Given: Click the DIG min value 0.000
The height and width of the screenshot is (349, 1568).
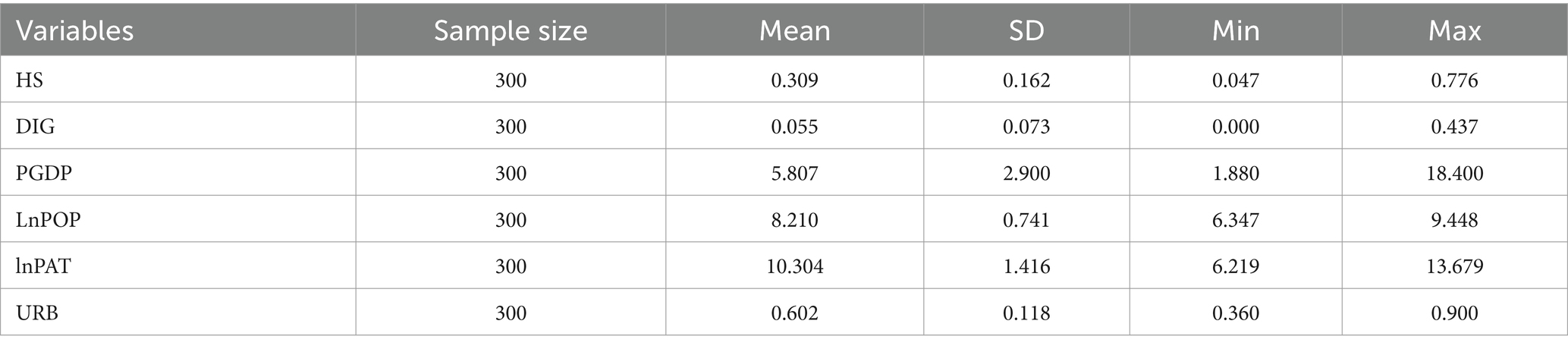Looking at the screenshot, I should (1236, 126).
